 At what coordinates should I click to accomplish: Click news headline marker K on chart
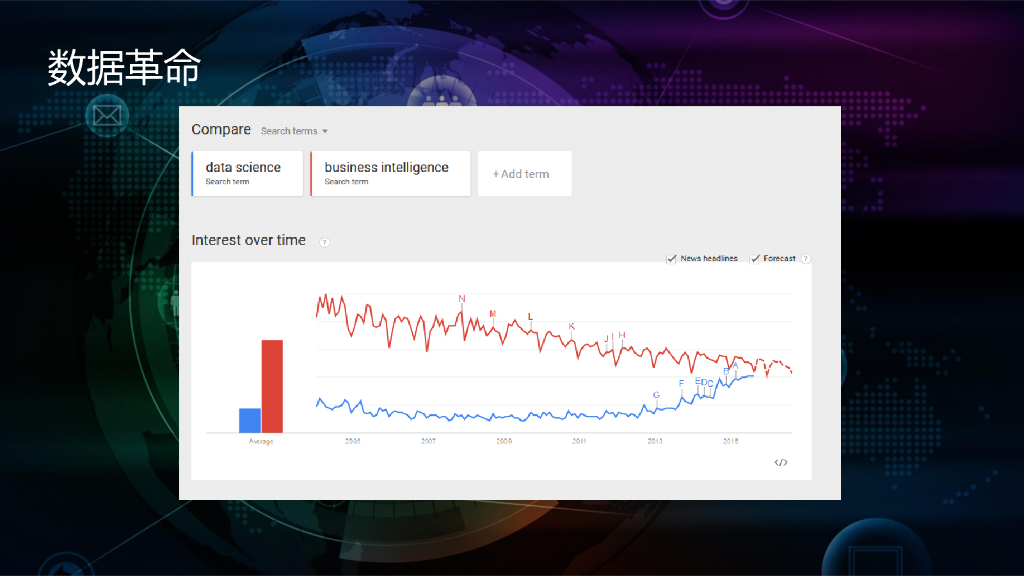tap(572, 326)
